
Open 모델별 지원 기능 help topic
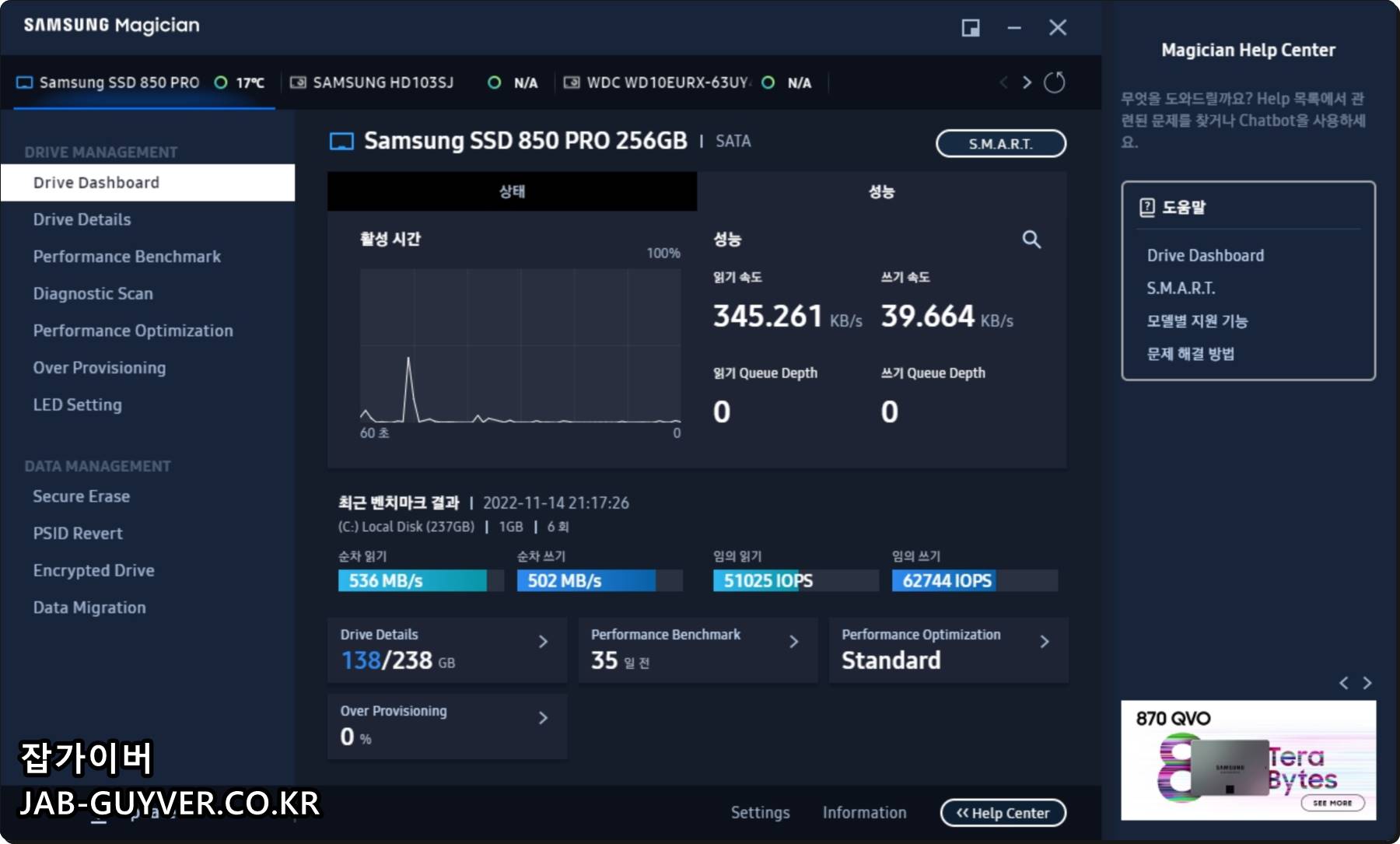1197,321
